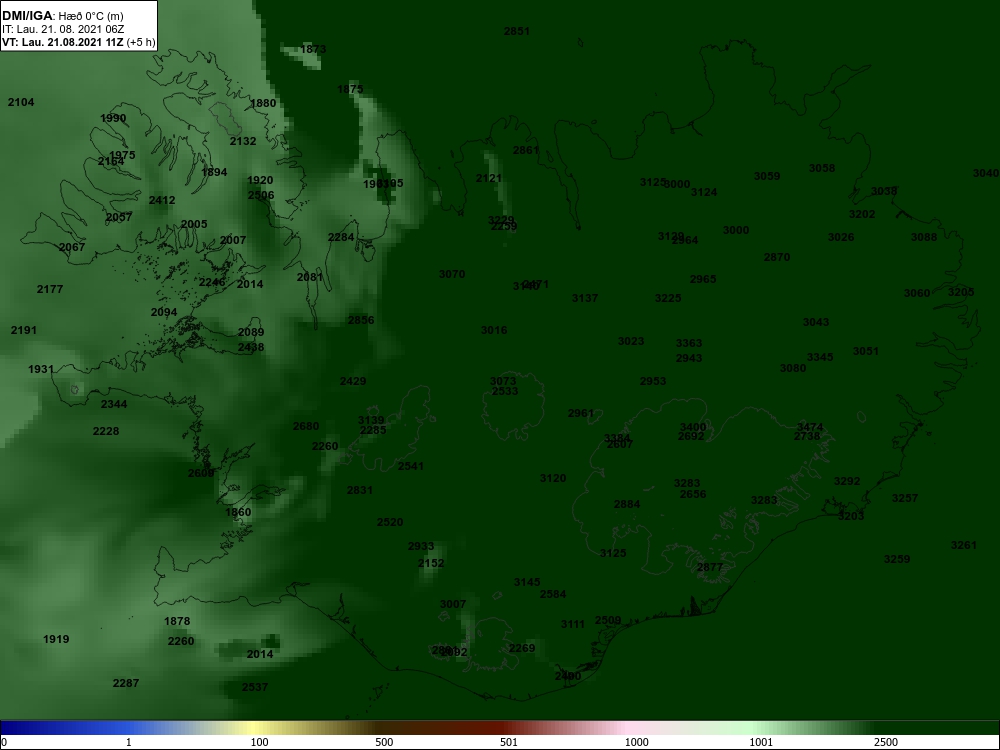The width and height of the screenshot is (1000, 750).
Task: Click the map value 3058
Action: tap(822, 168)
